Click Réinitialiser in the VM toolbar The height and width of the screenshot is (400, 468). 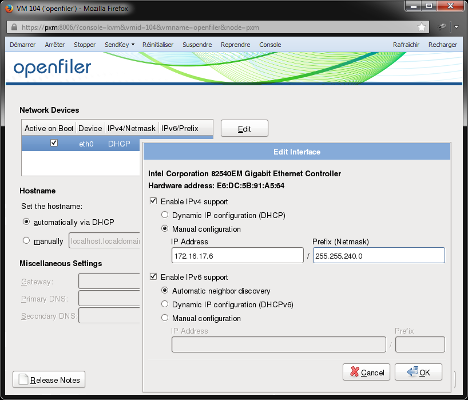158,45
